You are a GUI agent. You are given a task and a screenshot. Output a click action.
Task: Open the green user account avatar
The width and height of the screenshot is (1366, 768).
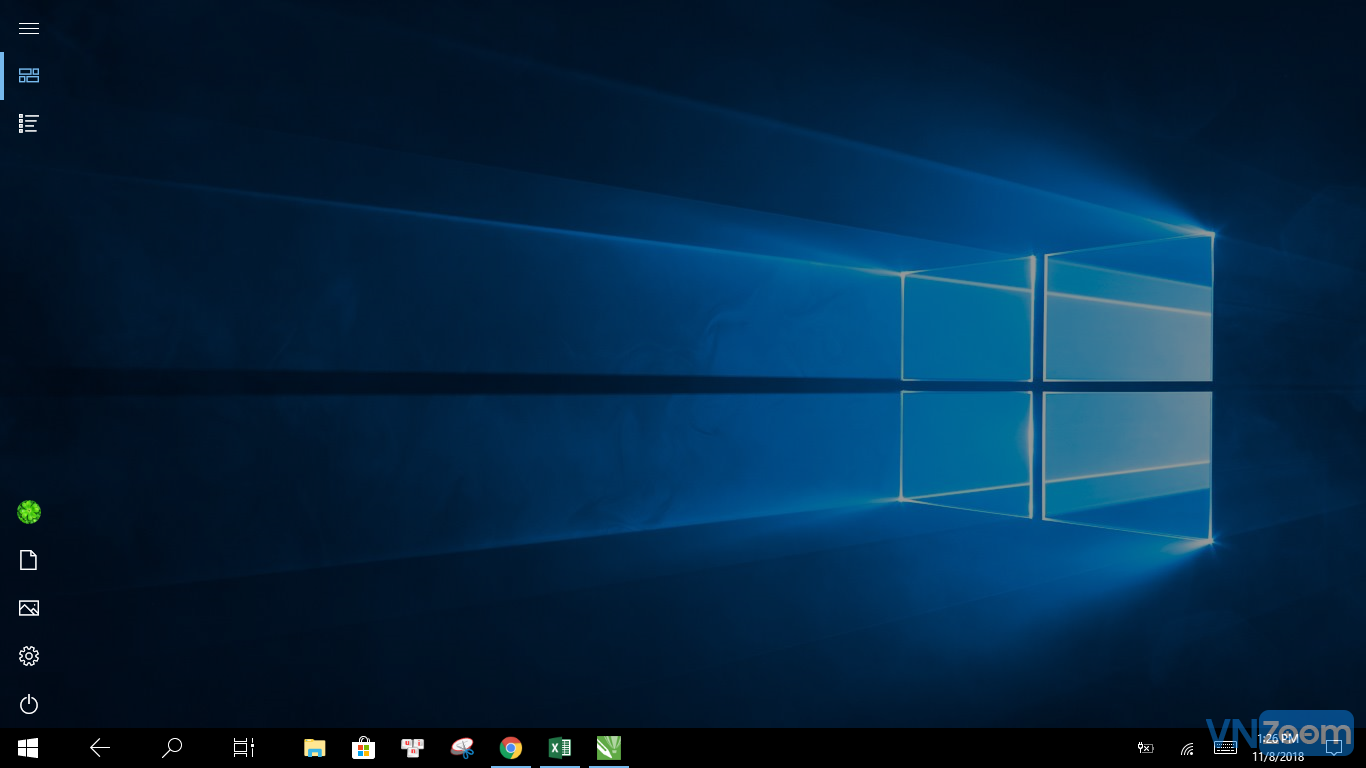pos(29,512)
